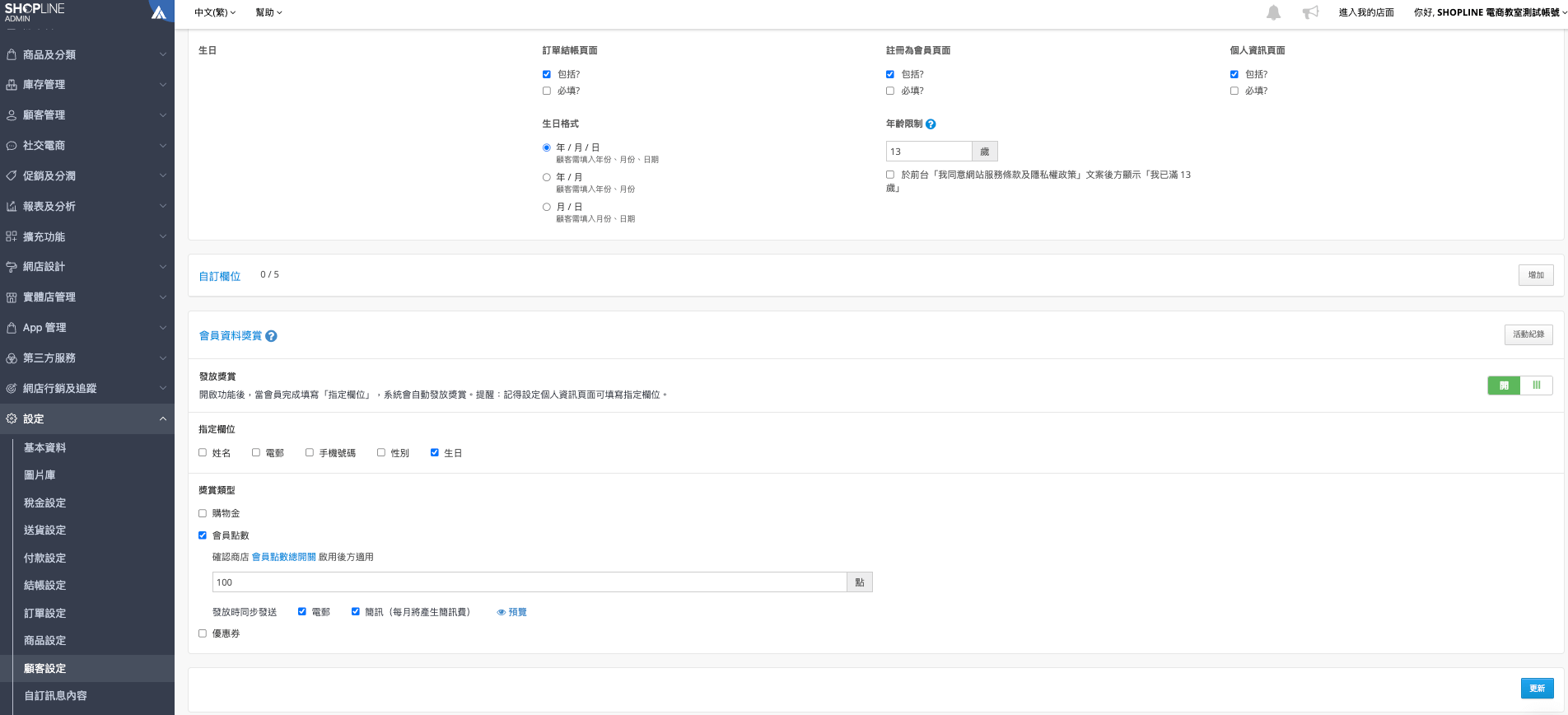1568x715 pixels.
Task: Toggle 包括 under 註冊為會員頁面
Action: pyautogui.click(x=890, y=74)
